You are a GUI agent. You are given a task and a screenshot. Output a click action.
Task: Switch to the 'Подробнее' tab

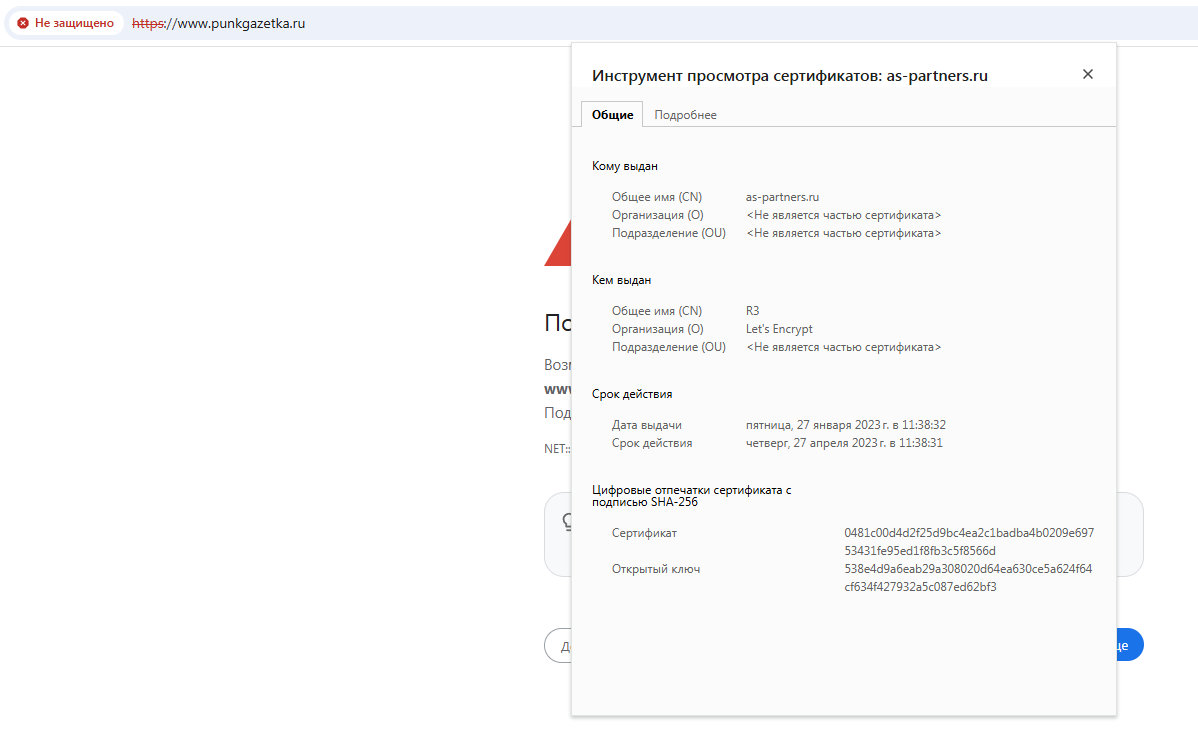685,115
